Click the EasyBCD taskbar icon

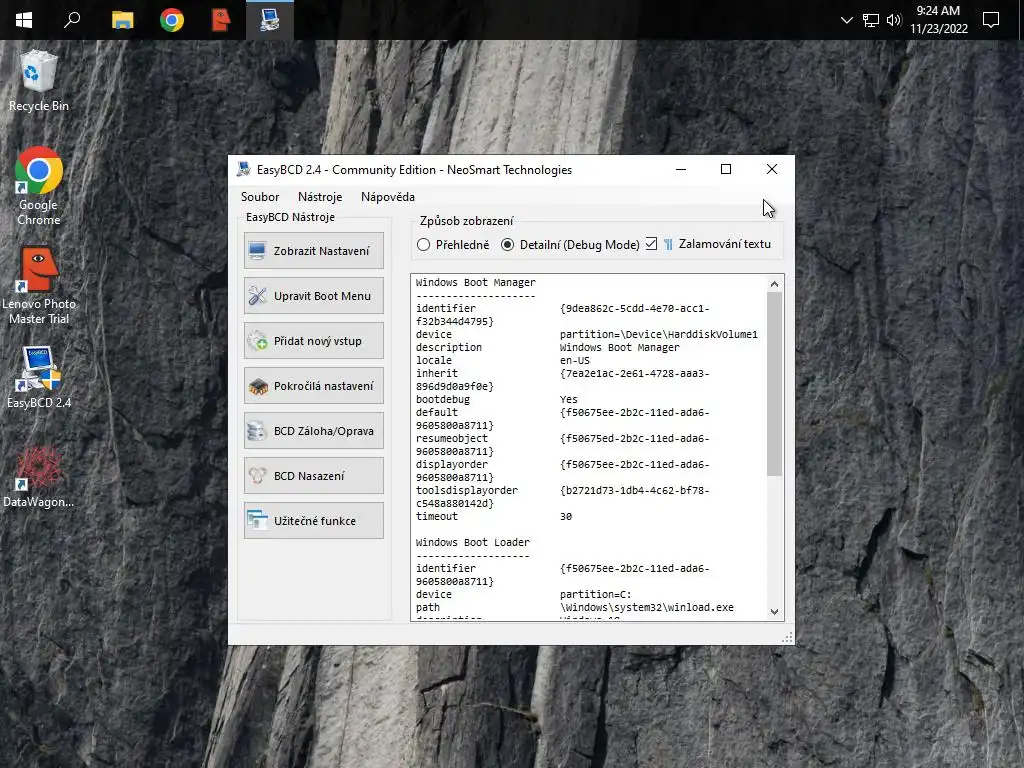pyautogui.click(x=270, y=20)
